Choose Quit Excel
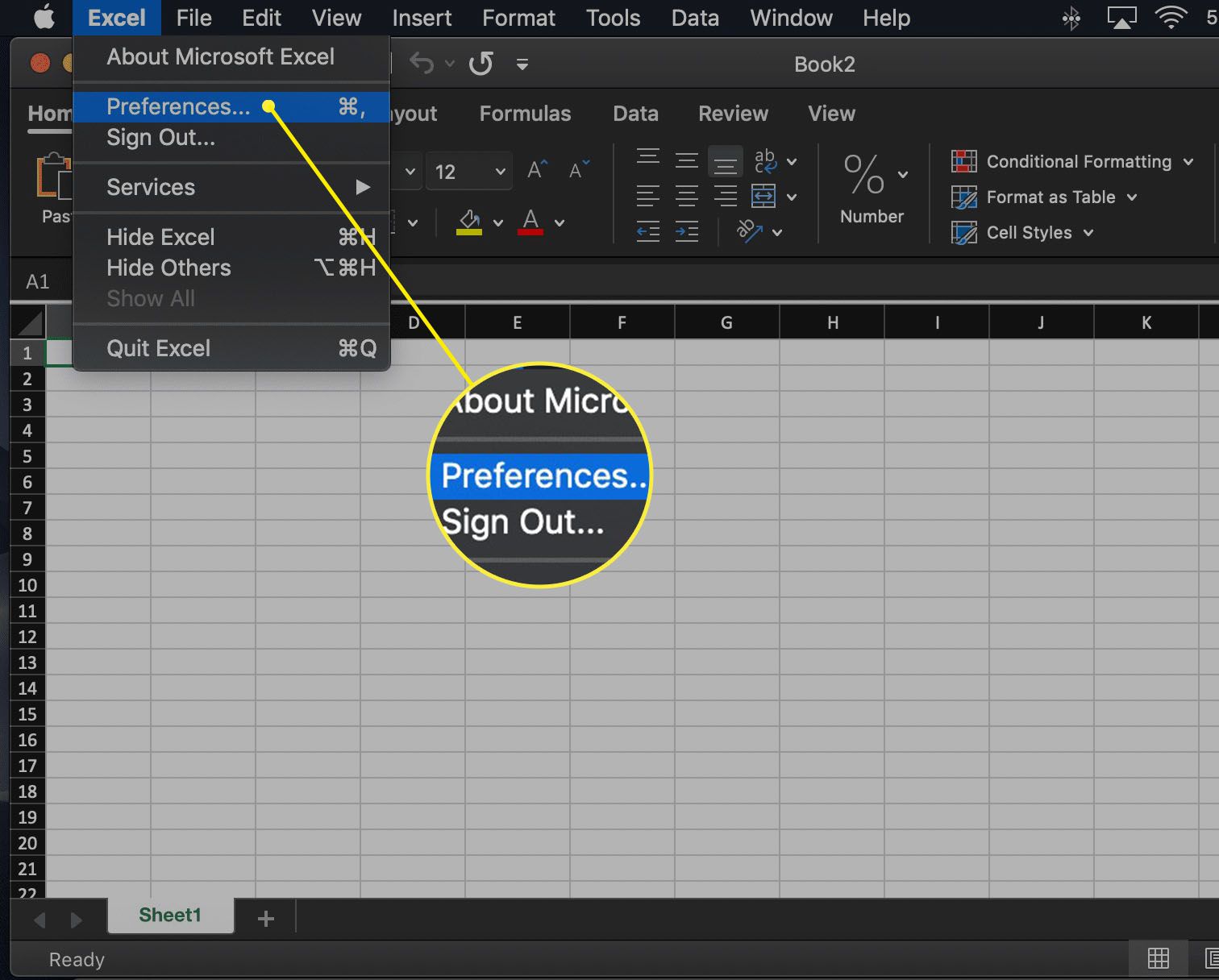The image size is (1219, 980). point(231,348)
